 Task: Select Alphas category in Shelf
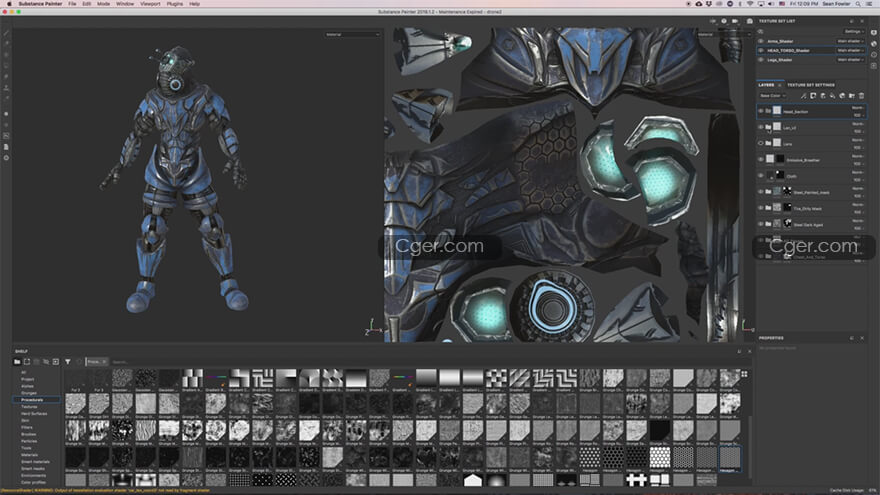[27, 386]
